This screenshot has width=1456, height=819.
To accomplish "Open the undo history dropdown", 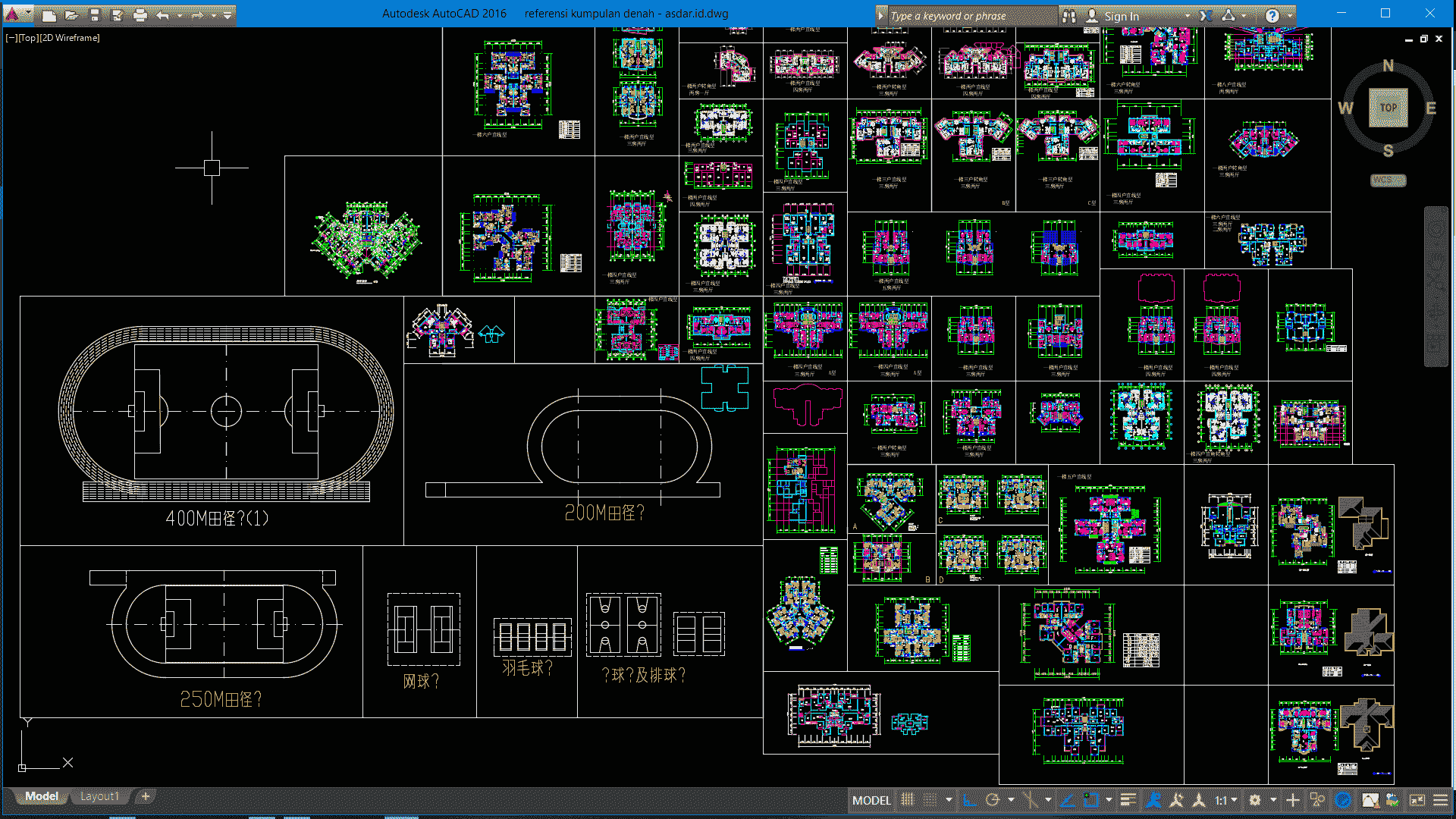I will (180, 16).
